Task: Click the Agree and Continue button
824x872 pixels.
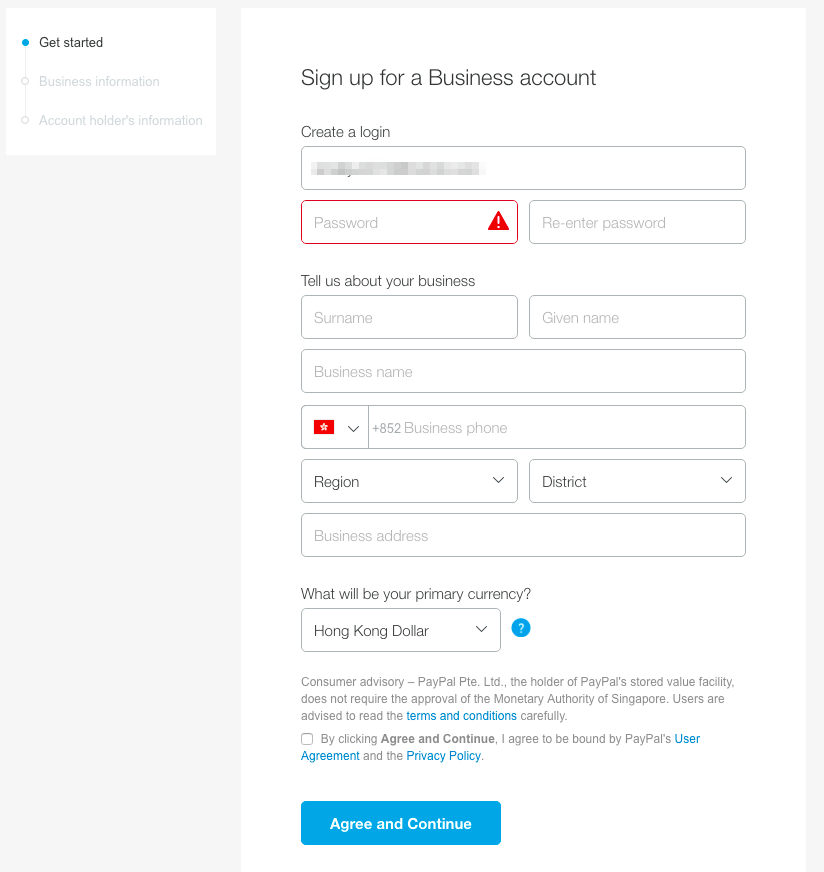Action: click(x=401, y=823)
